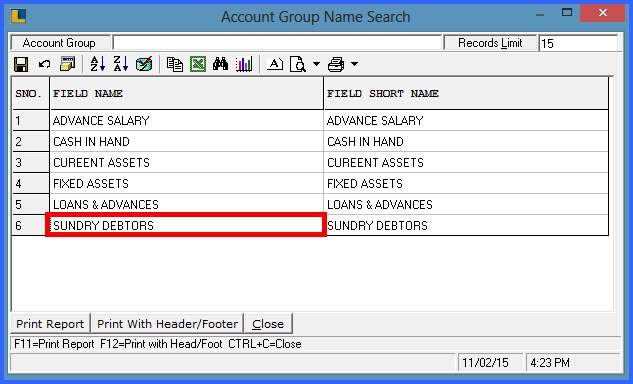
Task: Click the Print Report button
Action: 50,324
